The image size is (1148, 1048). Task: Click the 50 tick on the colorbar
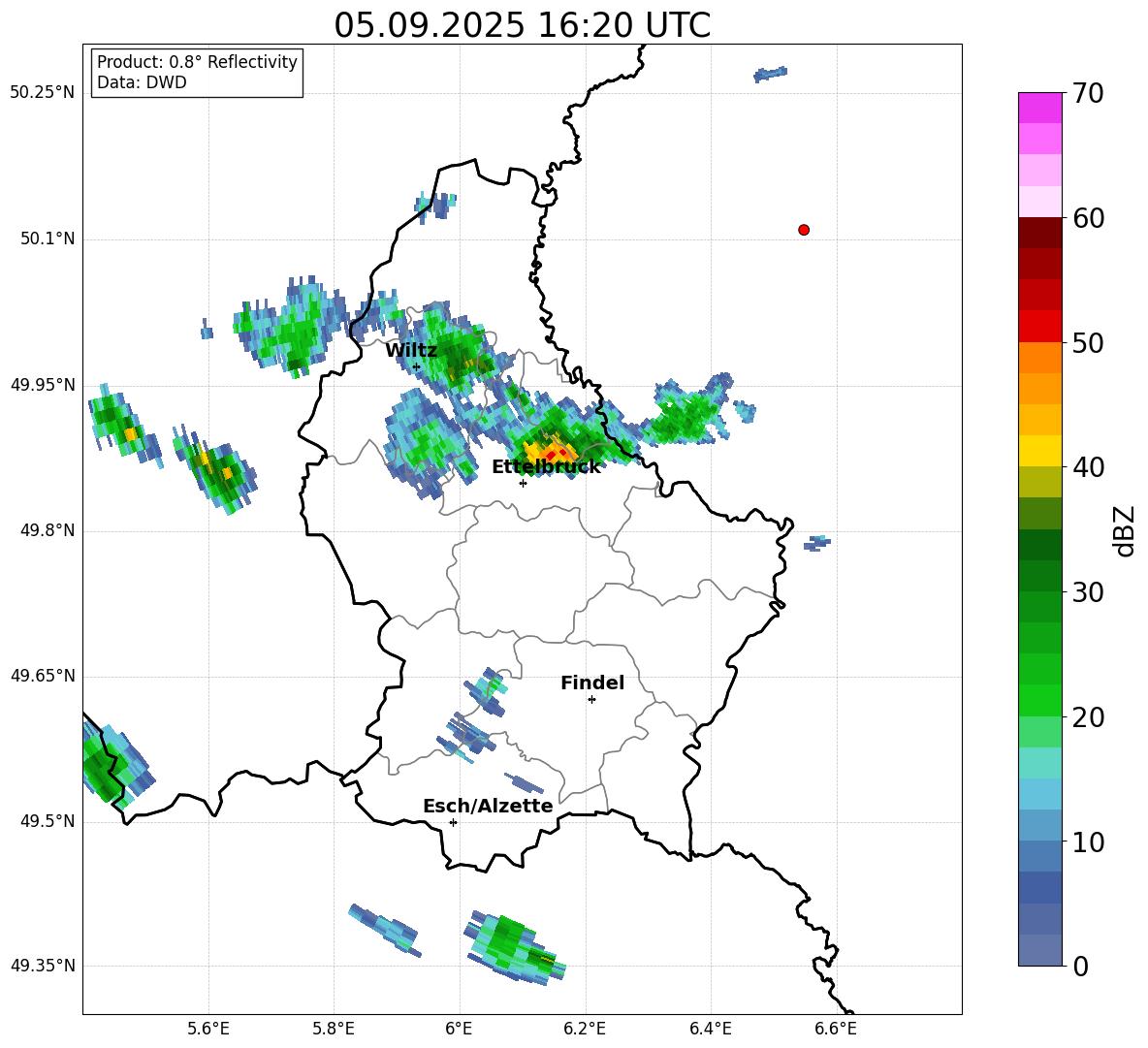point(1087,342)
